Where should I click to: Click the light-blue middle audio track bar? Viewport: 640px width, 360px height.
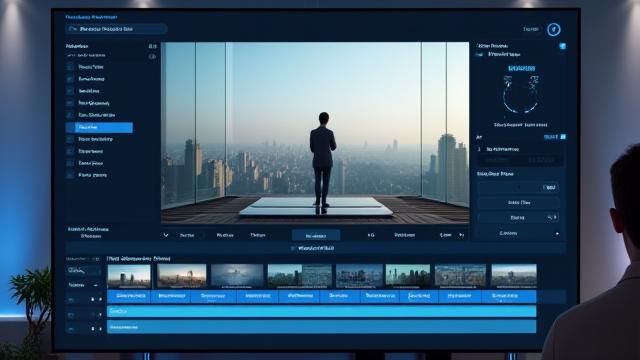click(x=322, y=311)
